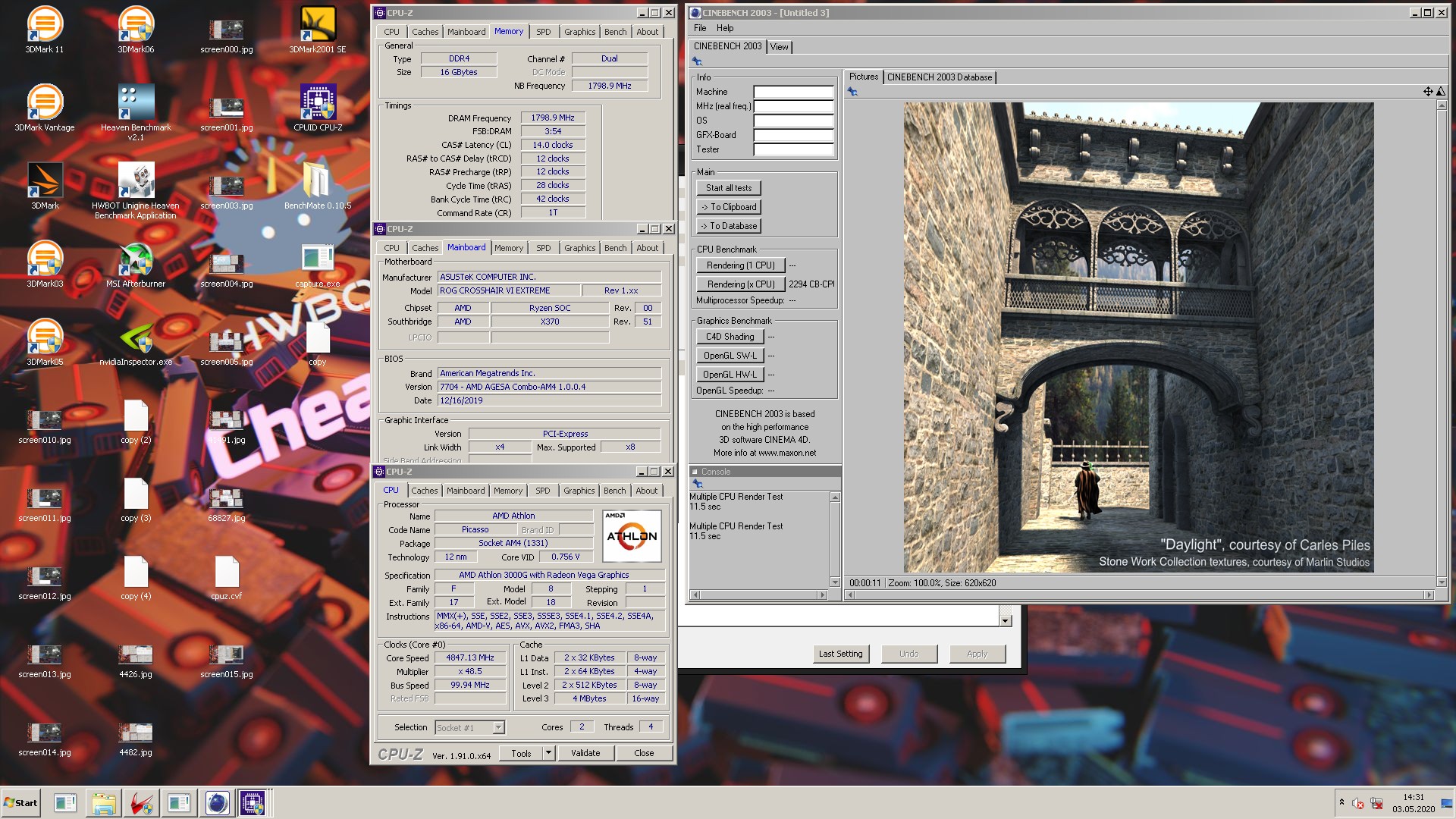Select the cpuz.cvf file icon
Image resolution: width=1456 pixels, height=819 pixels.
(x=227, y=577)
